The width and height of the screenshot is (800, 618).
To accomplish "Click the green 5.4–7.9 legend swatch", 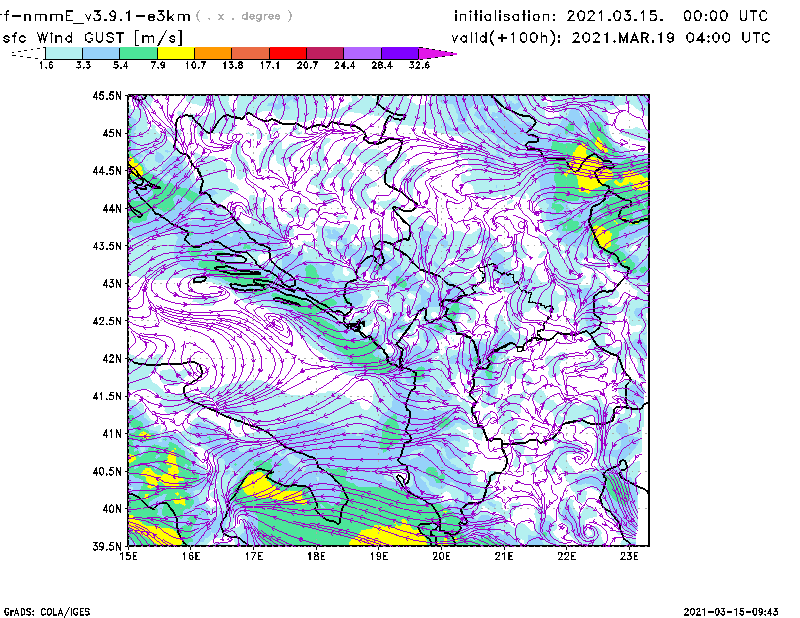I will 138,53.
